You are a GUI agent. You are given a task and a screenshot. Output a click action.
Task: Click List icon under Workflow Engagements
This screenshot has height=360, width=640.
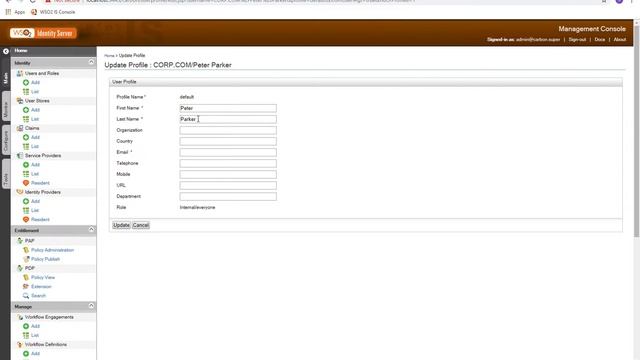(x=26, y=335)
